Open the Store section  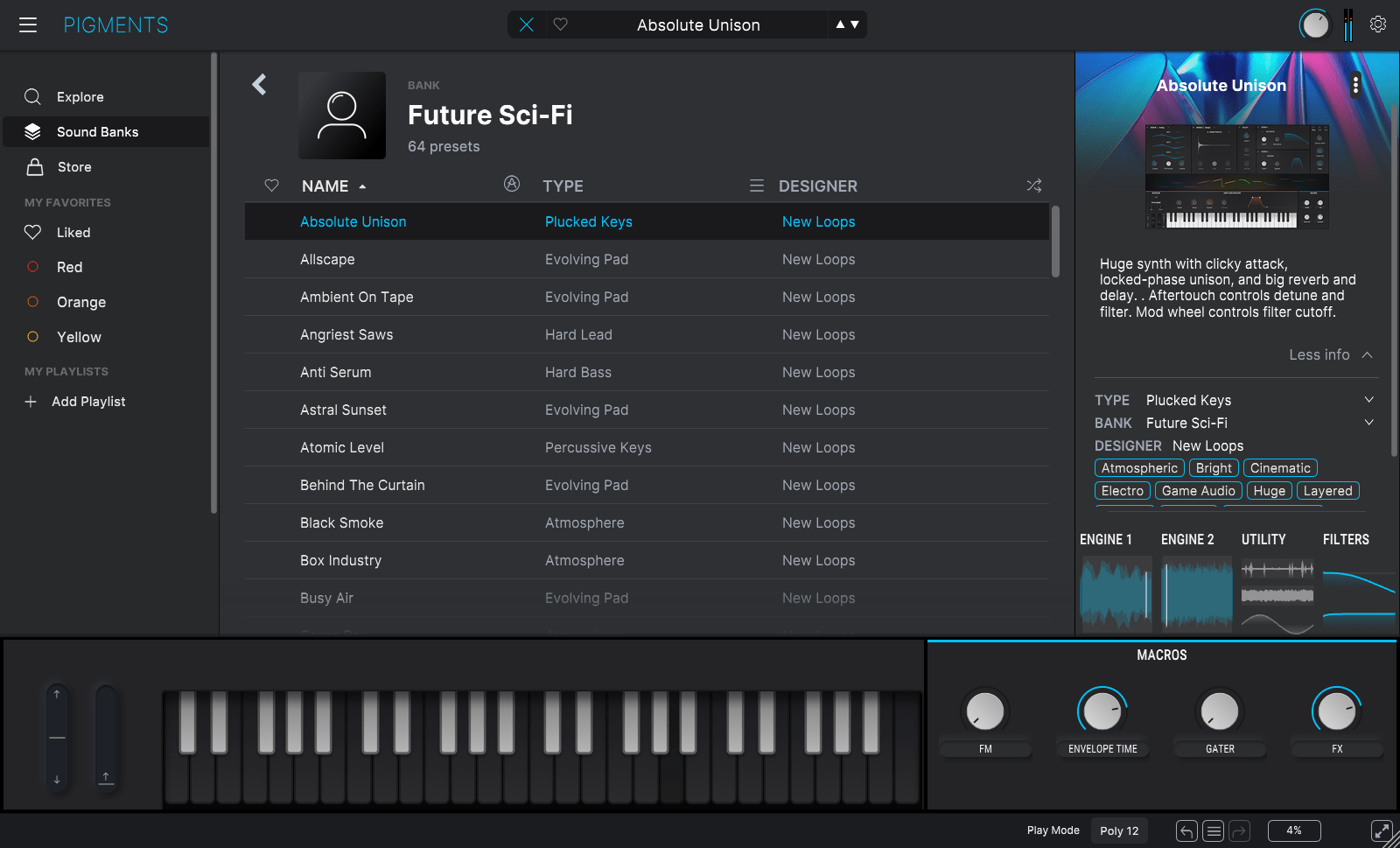coord(73,166)
